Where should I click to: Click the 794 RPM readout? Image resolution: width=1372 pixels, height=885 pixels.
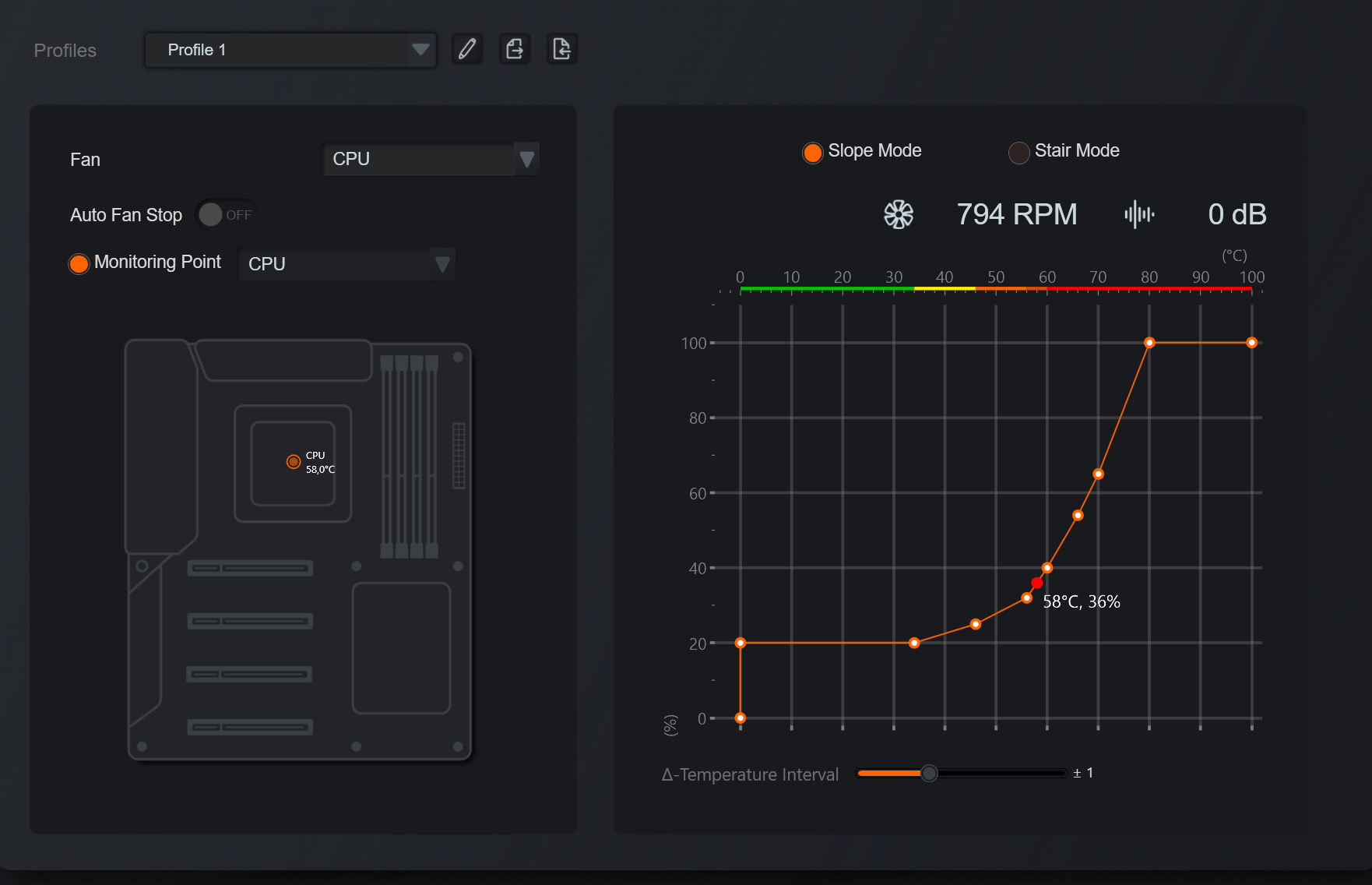(x=1016, y=214)
